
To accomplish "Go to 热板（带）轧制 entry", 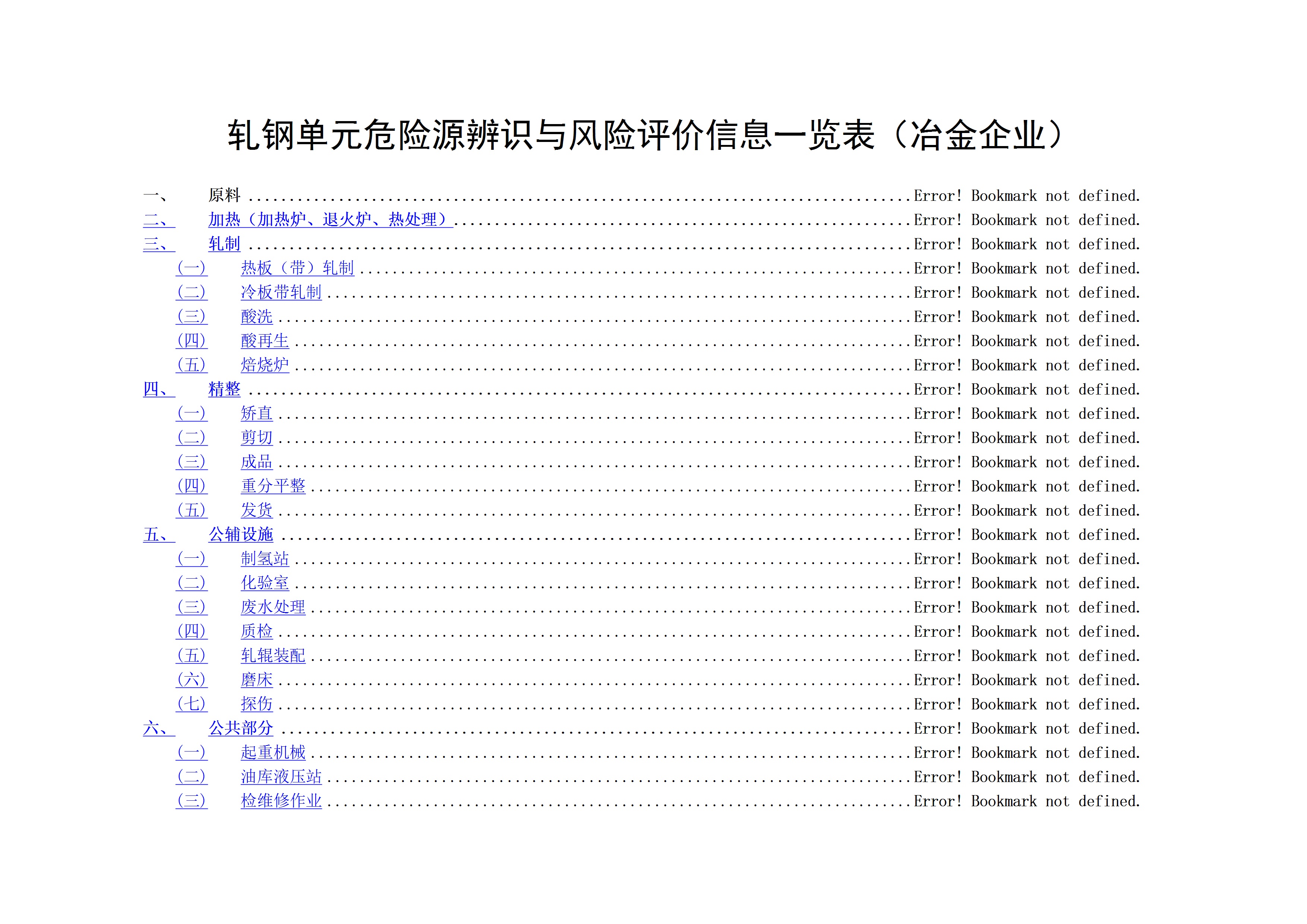I will (297, 268).
